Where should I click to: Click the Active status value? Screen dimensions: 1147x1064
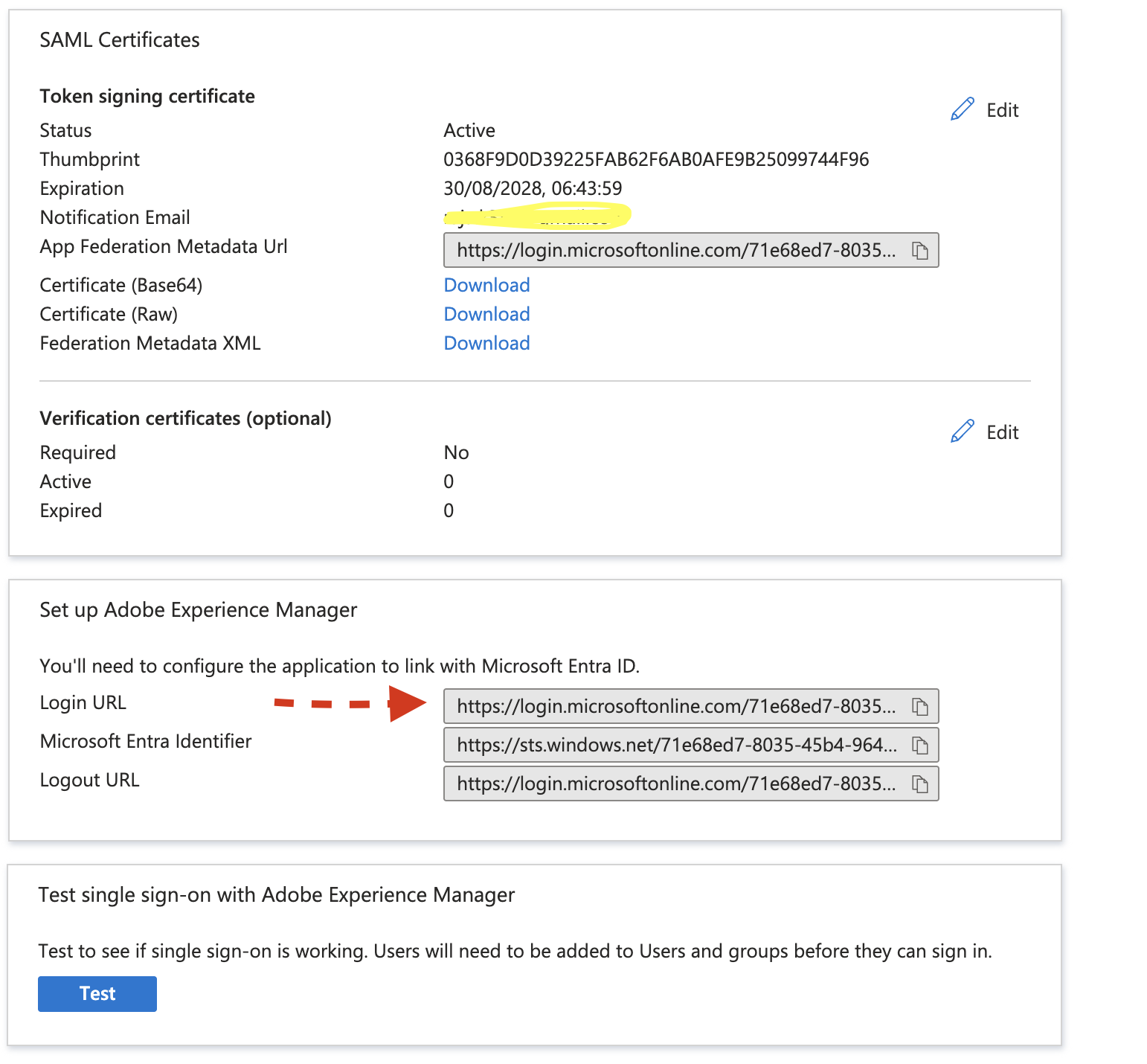(x=469, y=130)
